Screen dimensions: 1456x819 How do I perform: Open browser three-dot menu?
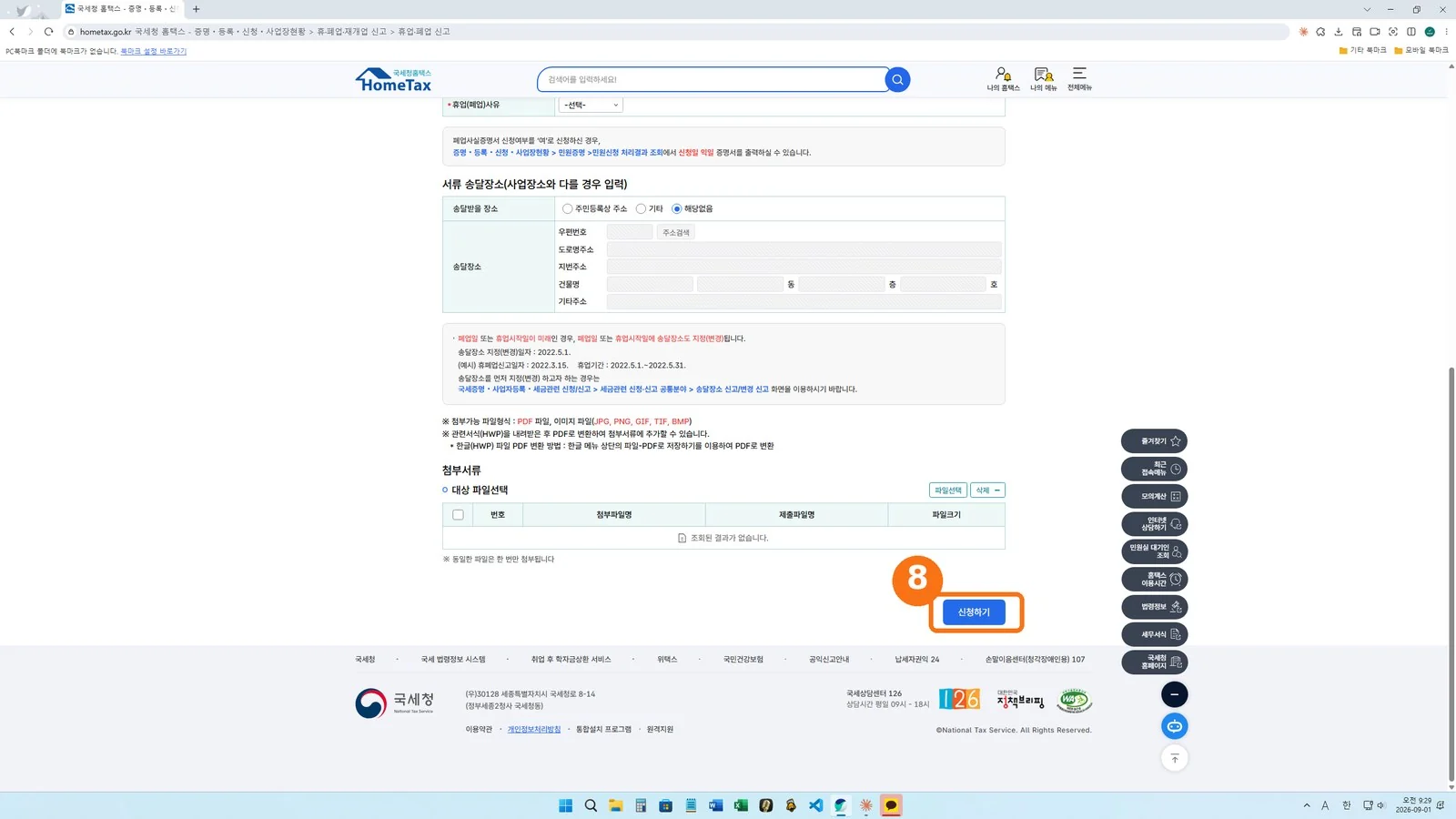[1446, 32]
